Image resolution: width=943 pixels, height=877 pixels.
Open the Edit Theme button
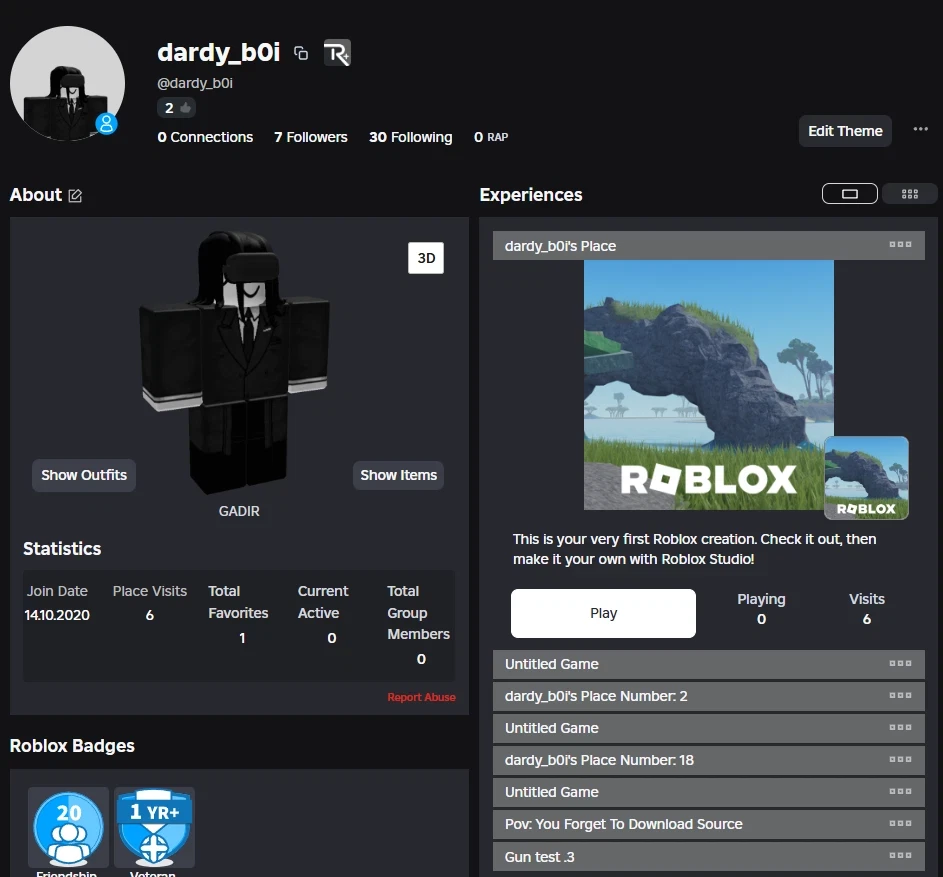click(x=845, y=131)
